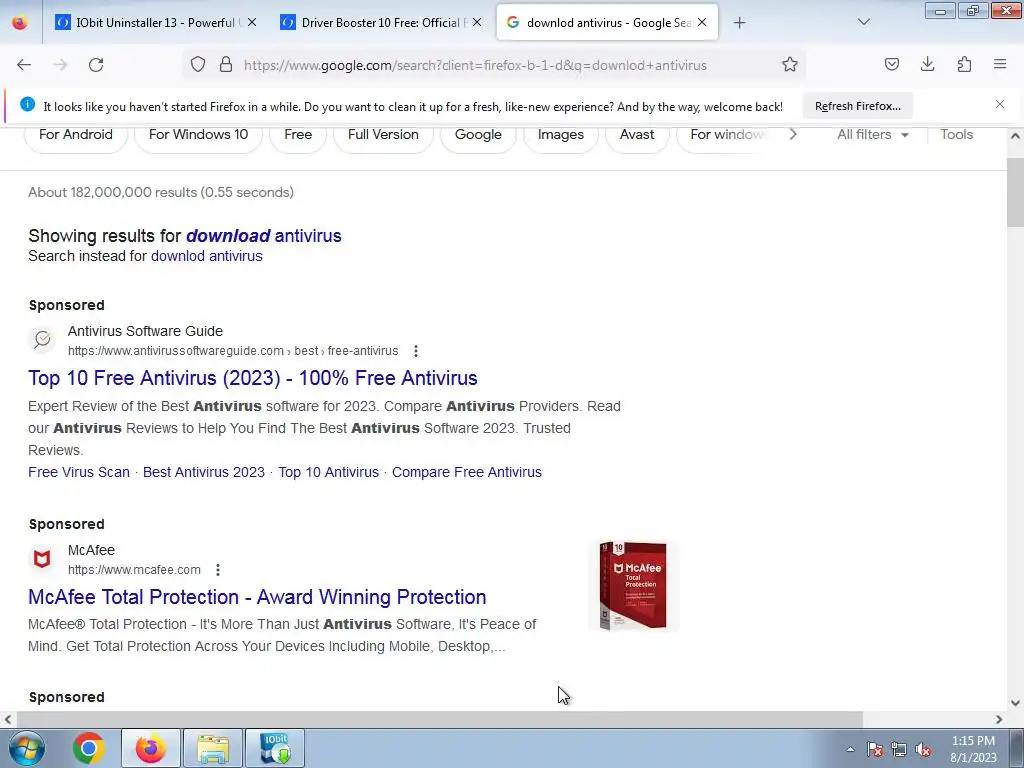1024x768 pixels.
Task: Switch to Firefox in the taskbar
Action: [x=150, y=748]
